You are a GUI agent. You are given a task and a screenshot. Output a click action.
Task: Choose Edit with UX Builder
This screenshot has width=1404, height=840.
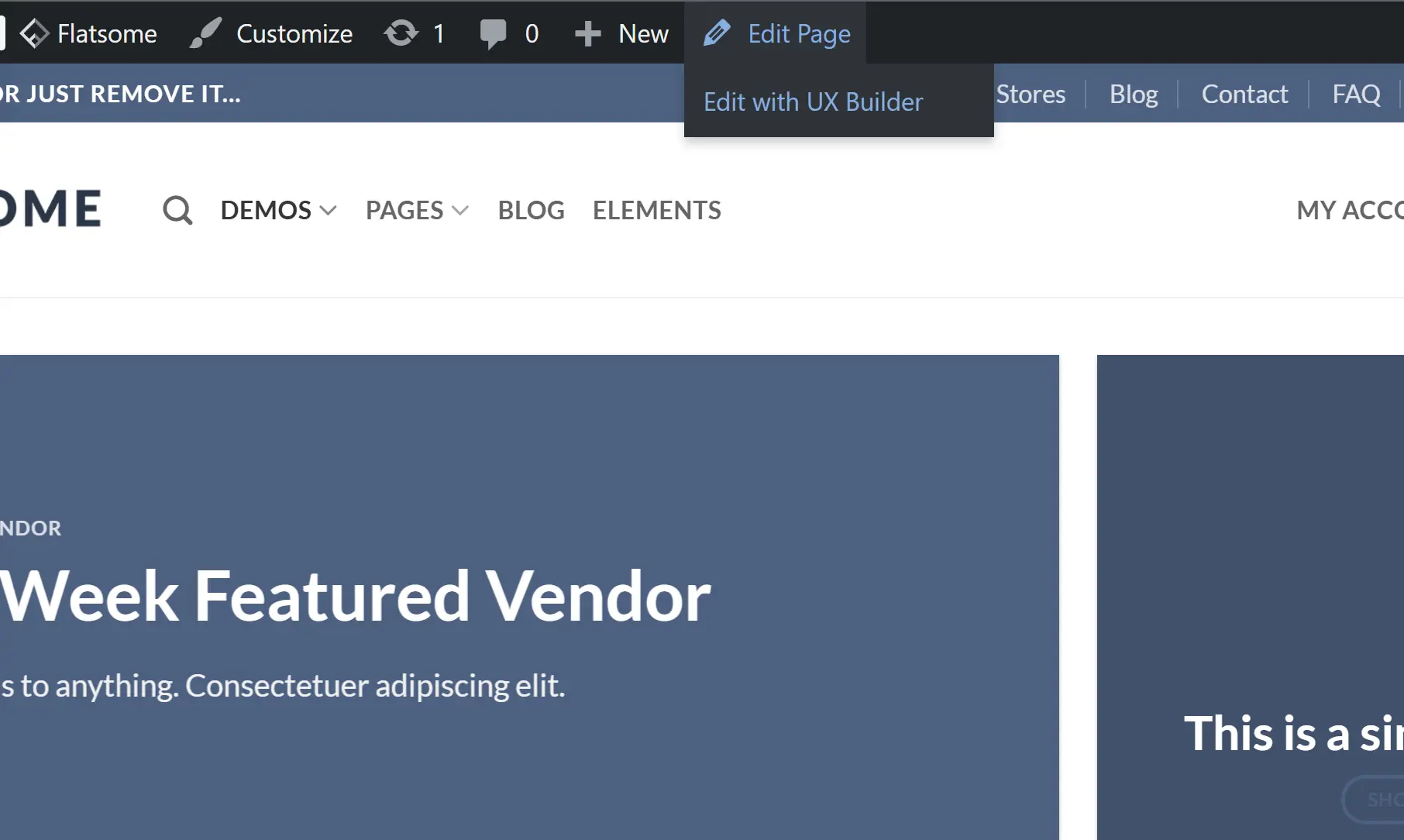click(x=814, y=102)
